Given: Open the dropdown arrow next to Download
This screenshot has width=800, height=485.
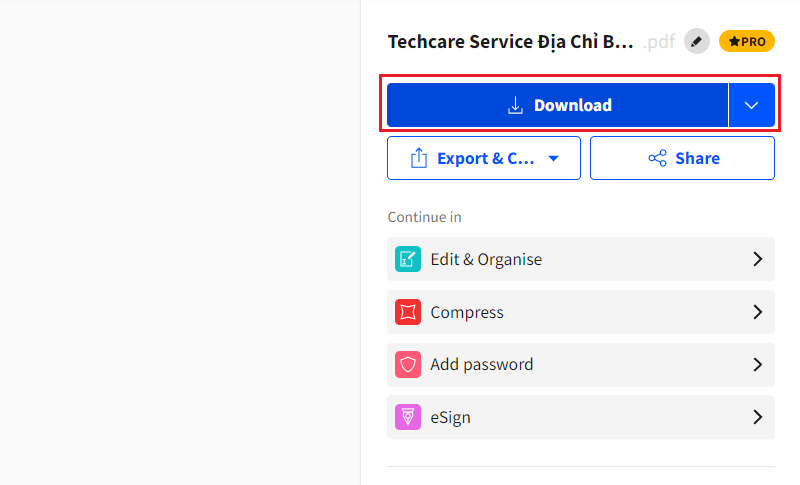Looking at the screenshot, I should [x=752, y=105].
